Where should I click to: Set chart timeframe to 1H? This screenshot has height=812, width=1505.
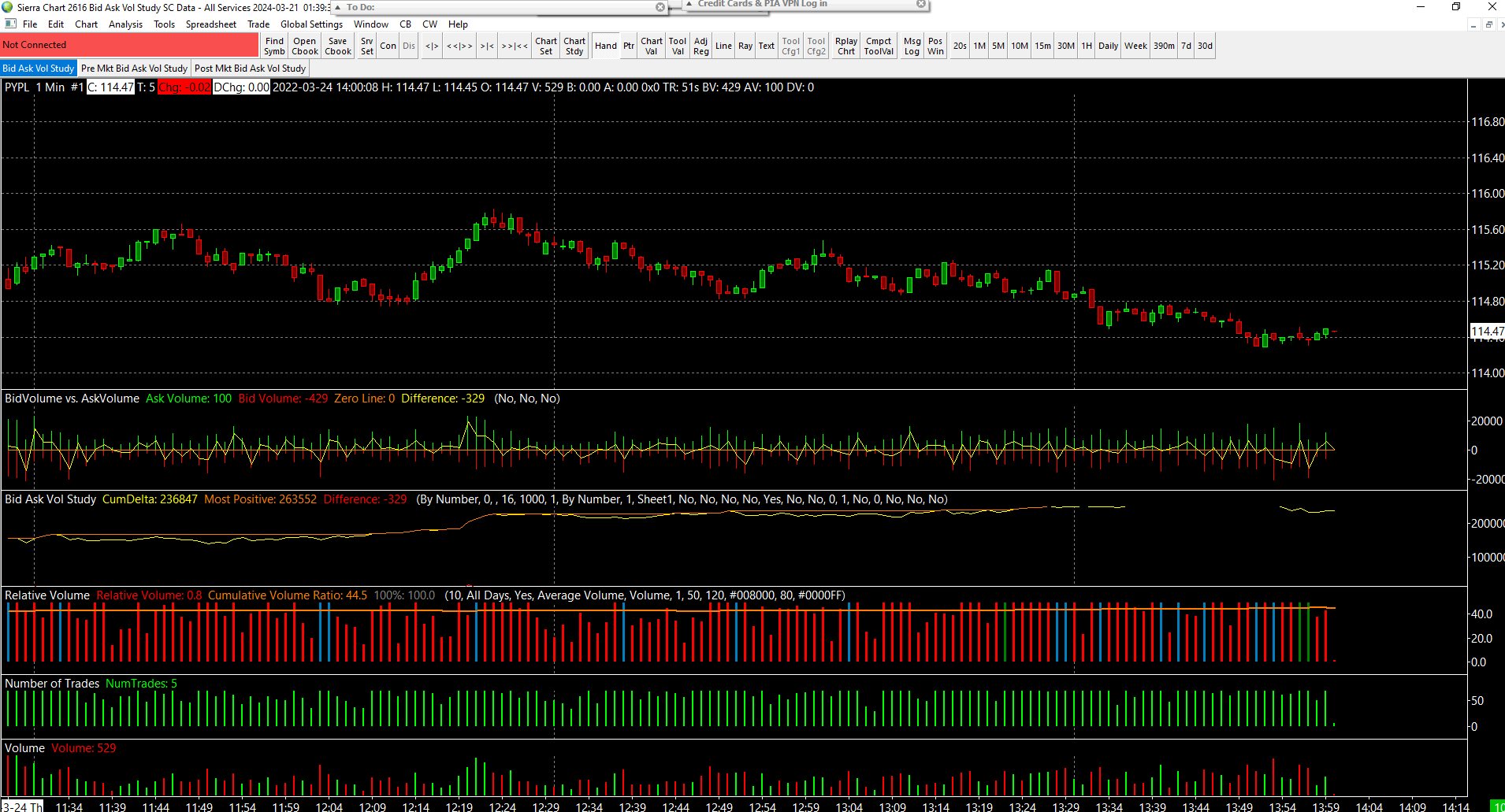point(1087,46)
